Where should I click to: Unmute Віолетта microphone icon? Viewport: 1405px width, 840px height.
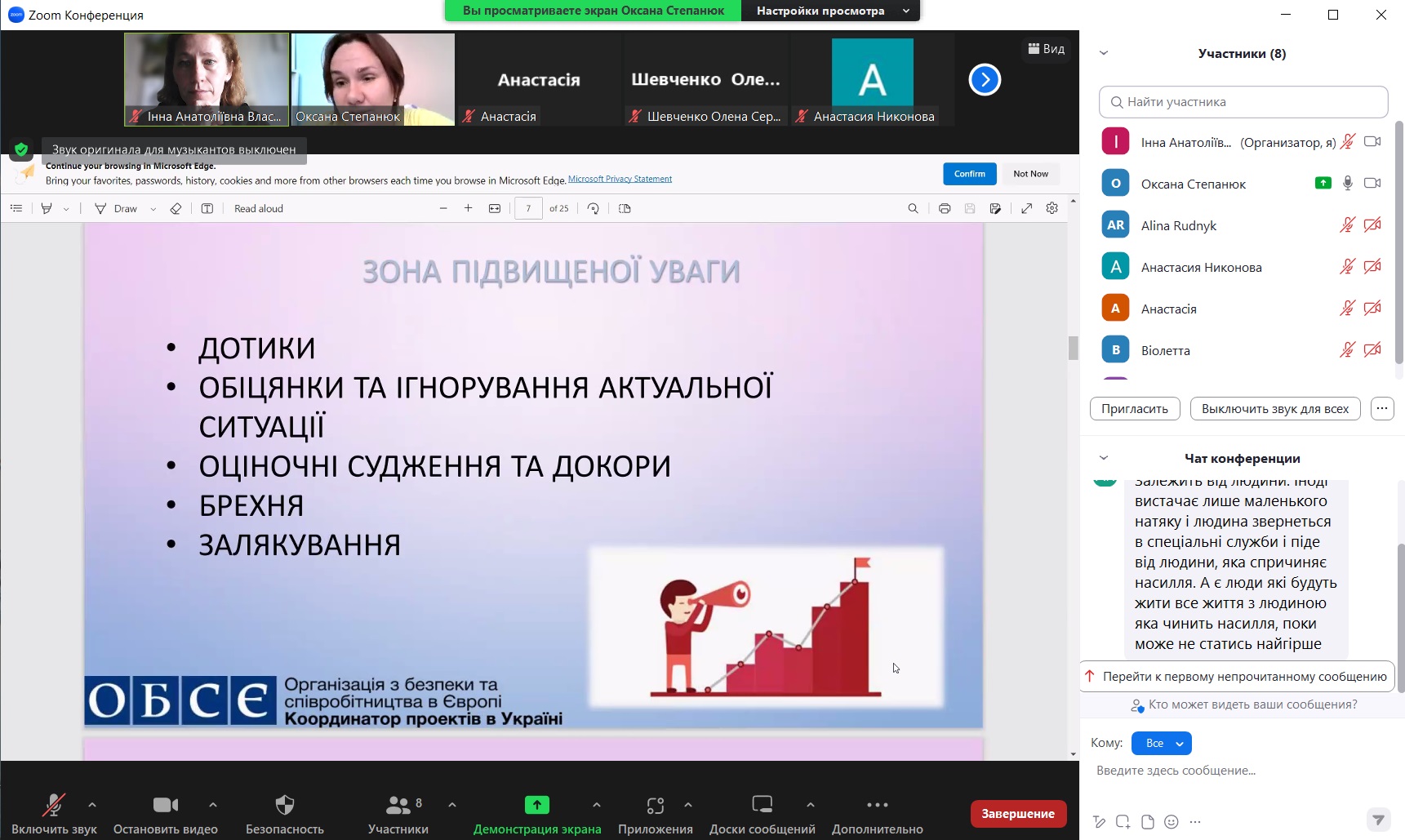1348,349
